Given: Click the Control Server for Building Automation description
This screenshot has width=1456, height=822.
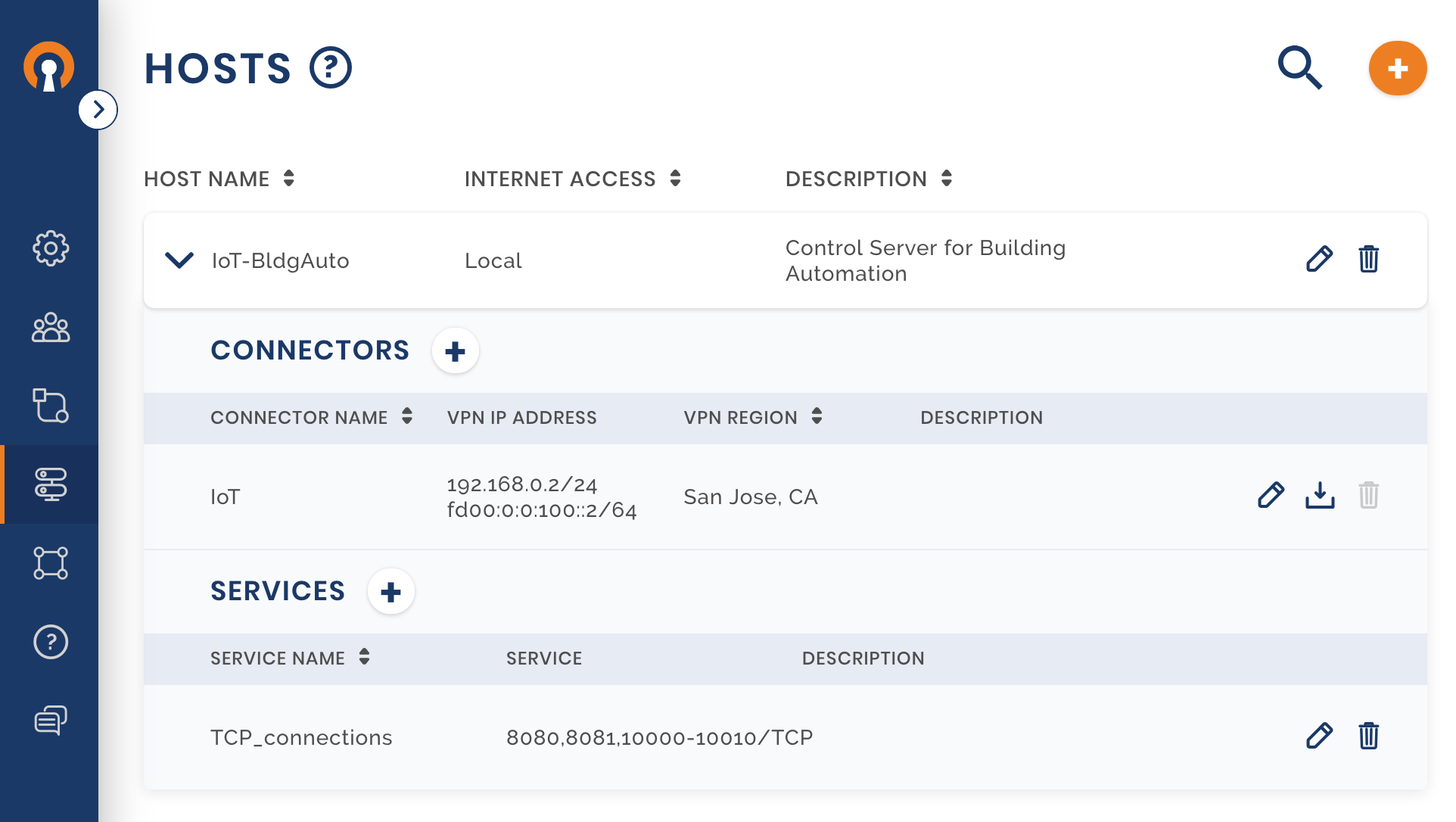Looking at the screenshot, I should point(926,260).
